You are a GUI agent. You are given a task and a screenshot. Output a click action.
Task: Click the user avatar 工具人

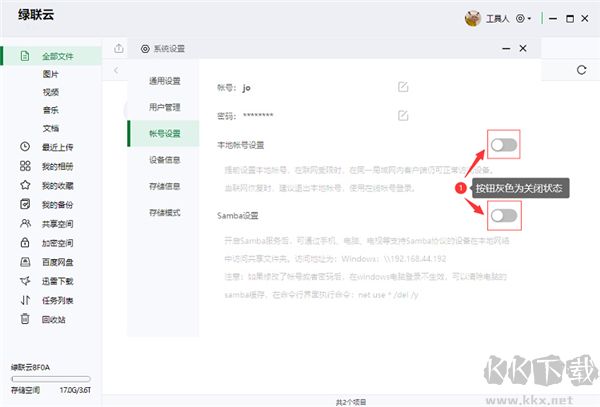(x=473, y=18)
